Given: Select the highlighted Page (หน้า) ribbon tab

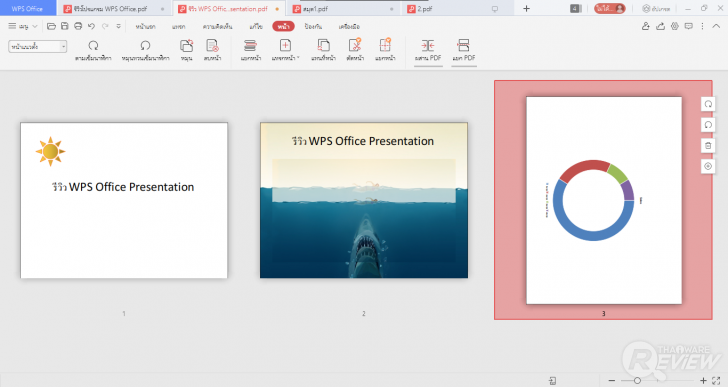Looking at the screenshot, I should (x=283, y=26).
